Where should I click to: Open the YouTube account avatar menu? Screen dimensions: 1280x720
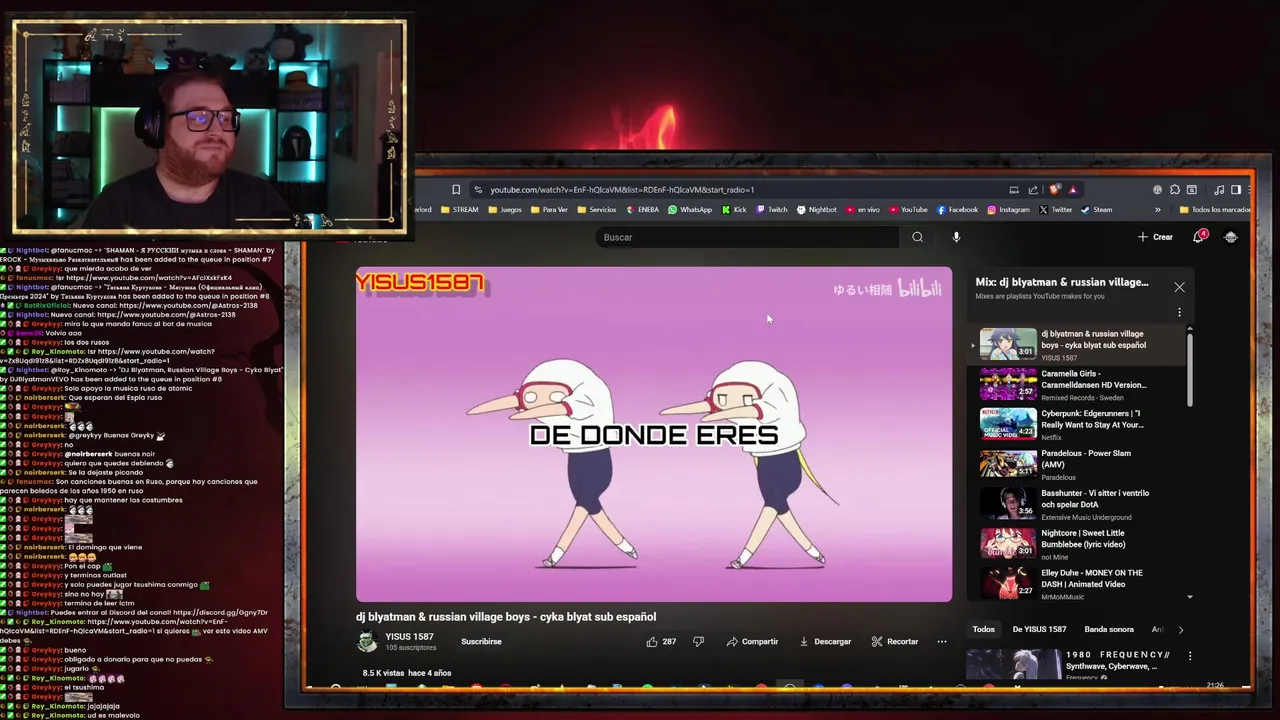1231,237
